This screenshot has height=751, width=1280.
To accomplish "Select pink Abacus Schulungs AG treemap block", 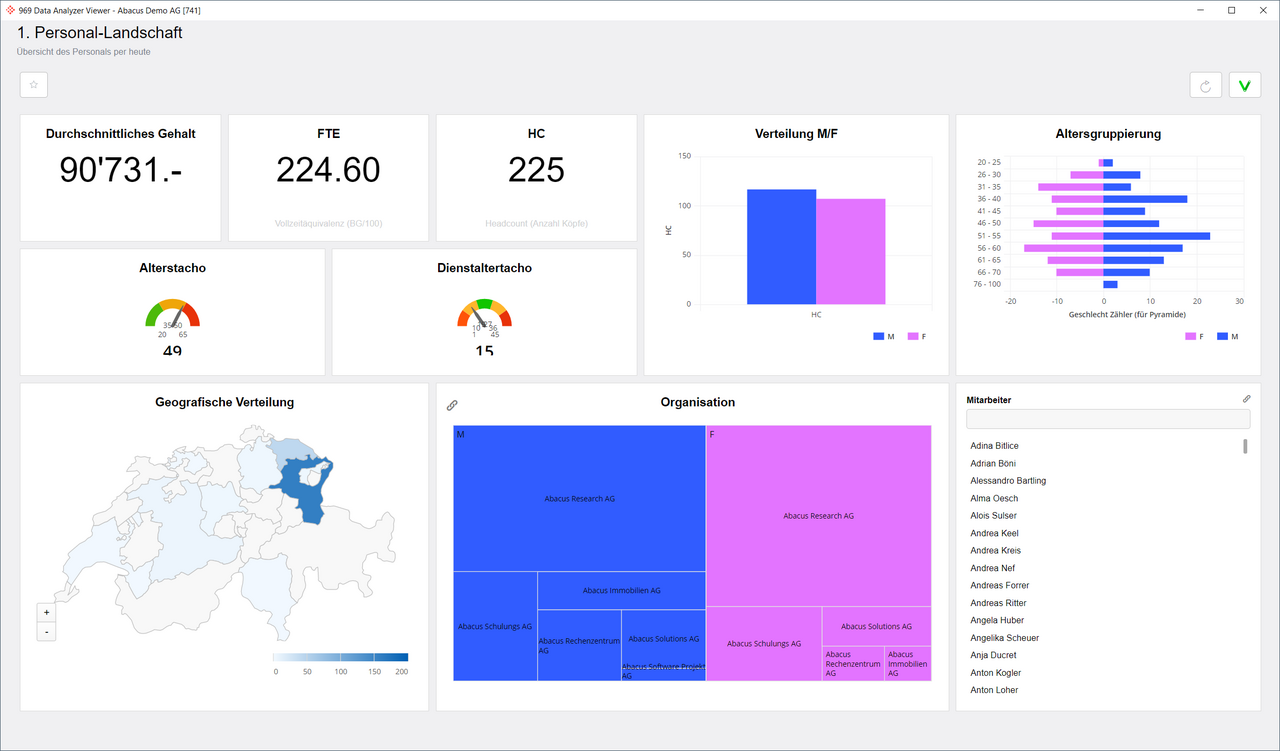I will click(763, 643).
